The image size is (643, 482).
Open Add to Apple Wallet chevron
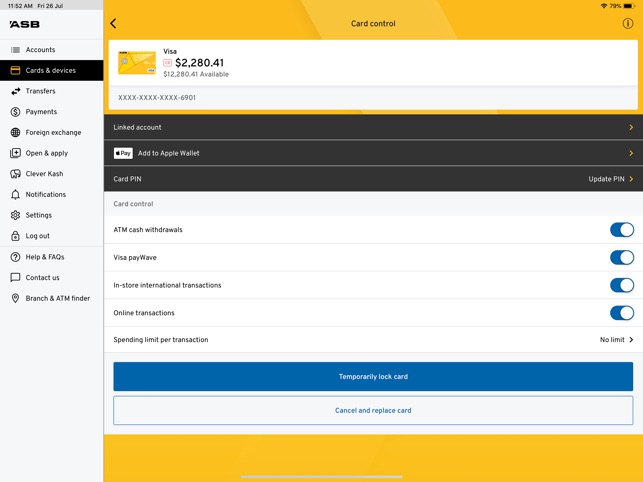point(631,153)
